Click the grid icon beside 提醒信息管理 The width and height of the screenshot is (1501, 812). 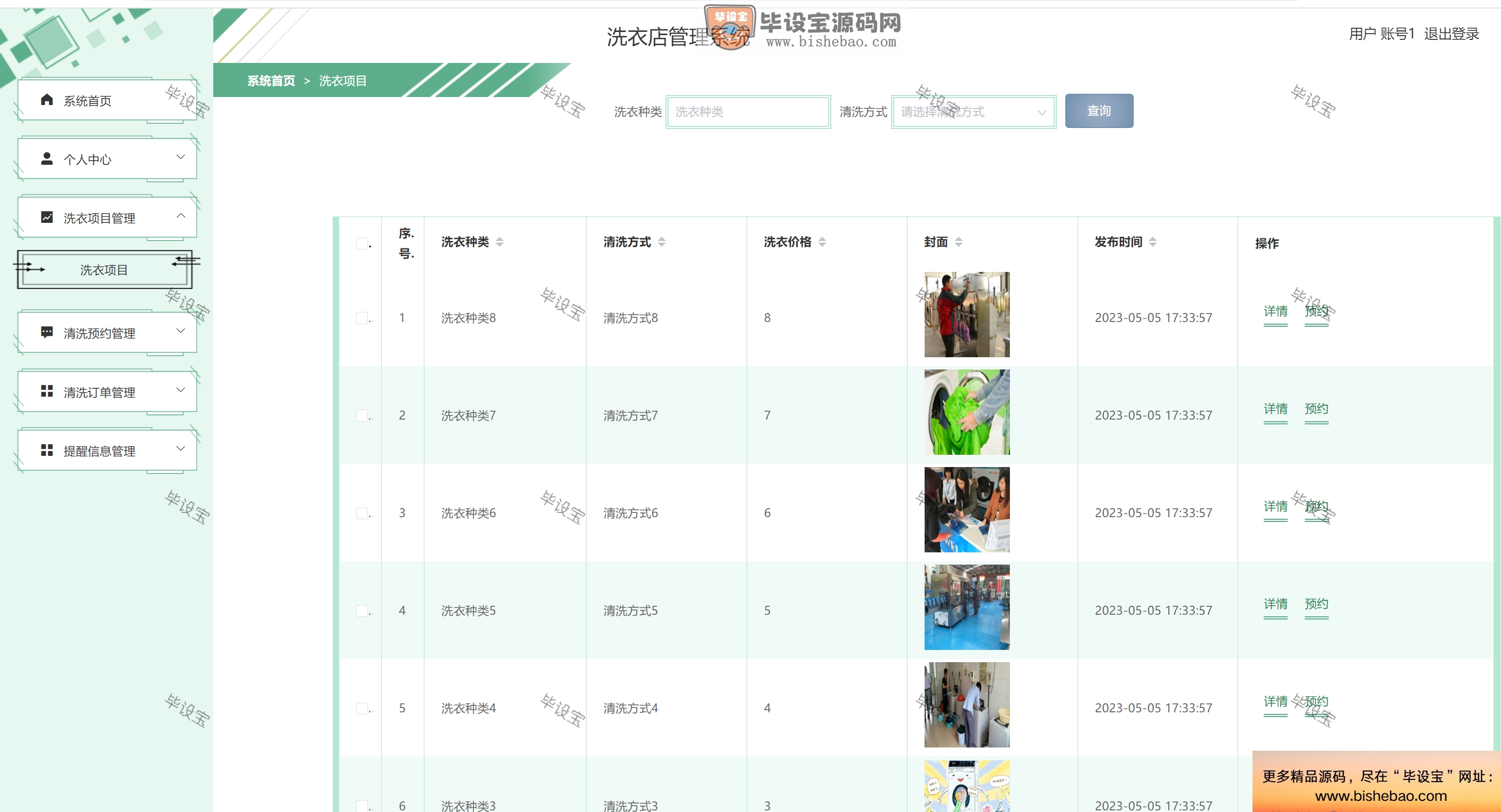pos(47,451)
